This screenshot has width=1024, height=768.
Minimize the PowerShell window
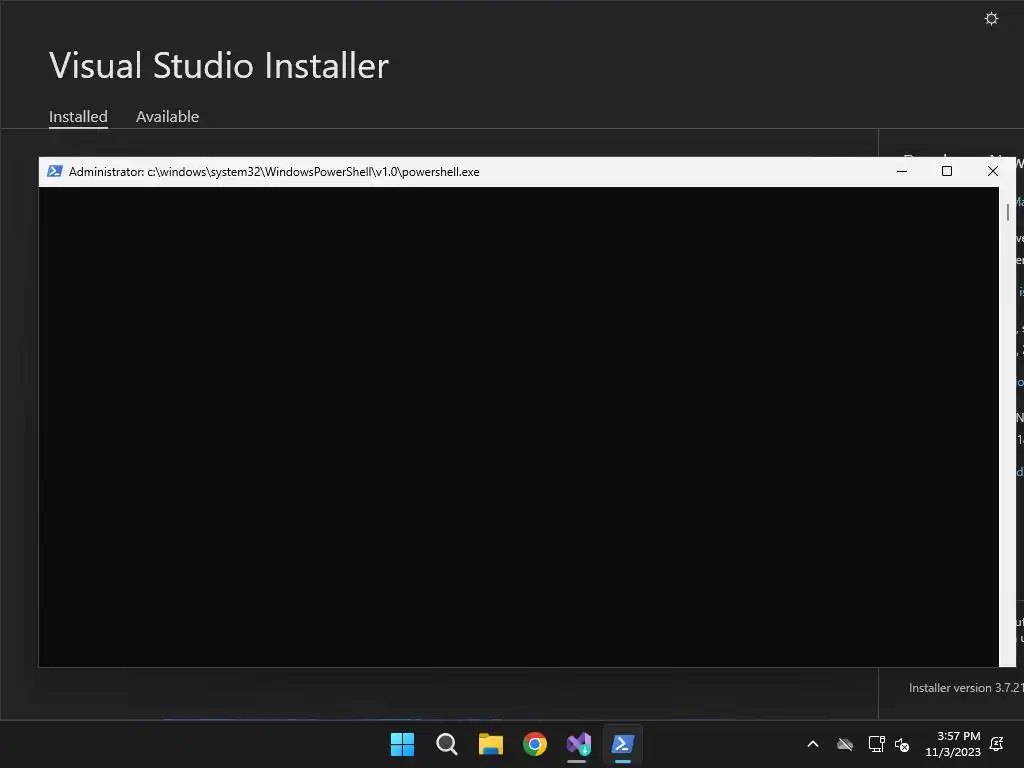tap(902, 171)
